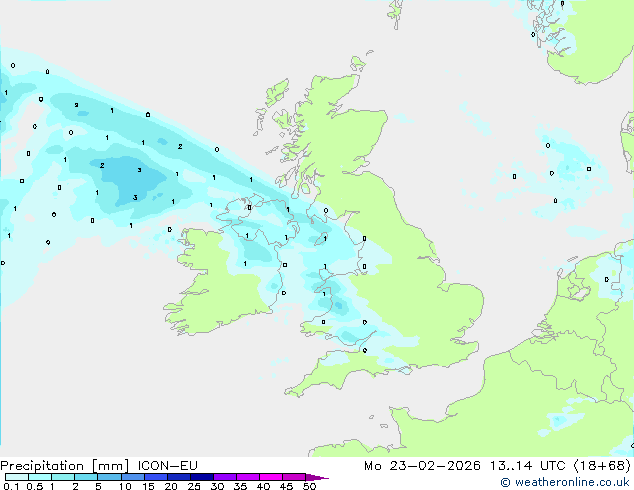The width and height of the screenshot is (634, 490).
Task: Click the "Precipitation" title text
Action: point(42,466)
